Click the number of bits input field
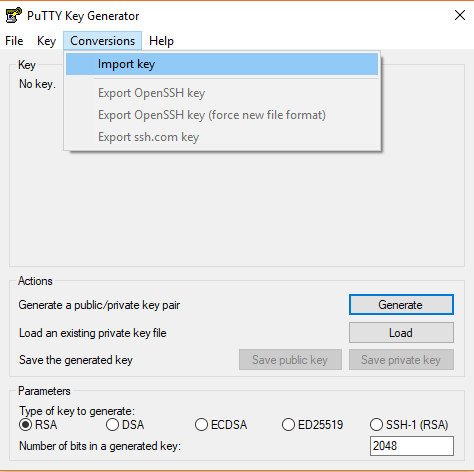 click(x=412, y=446)
